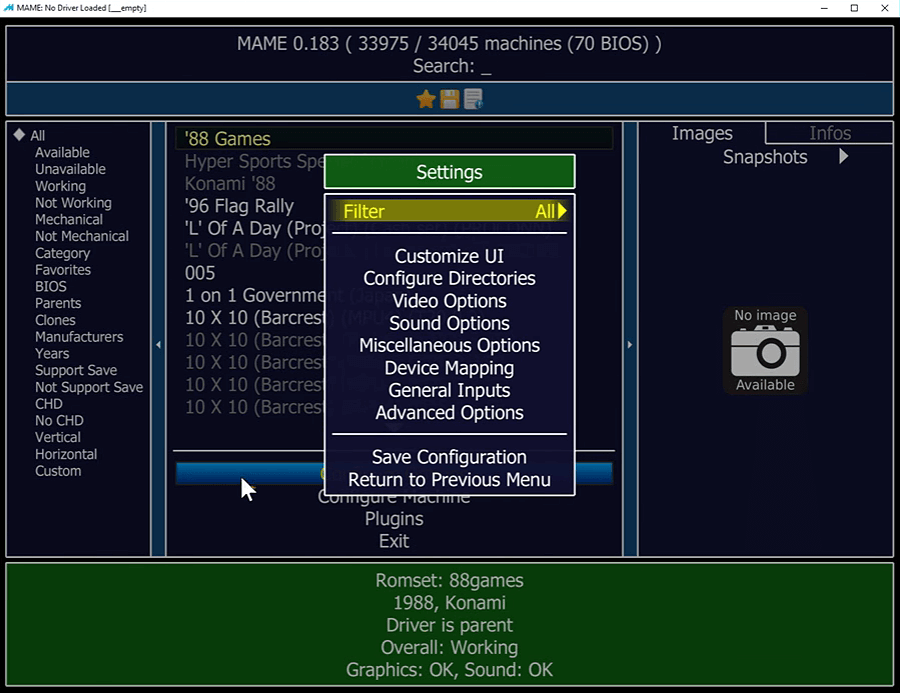Select Konami '88 in the machine list

pos(230,184)
